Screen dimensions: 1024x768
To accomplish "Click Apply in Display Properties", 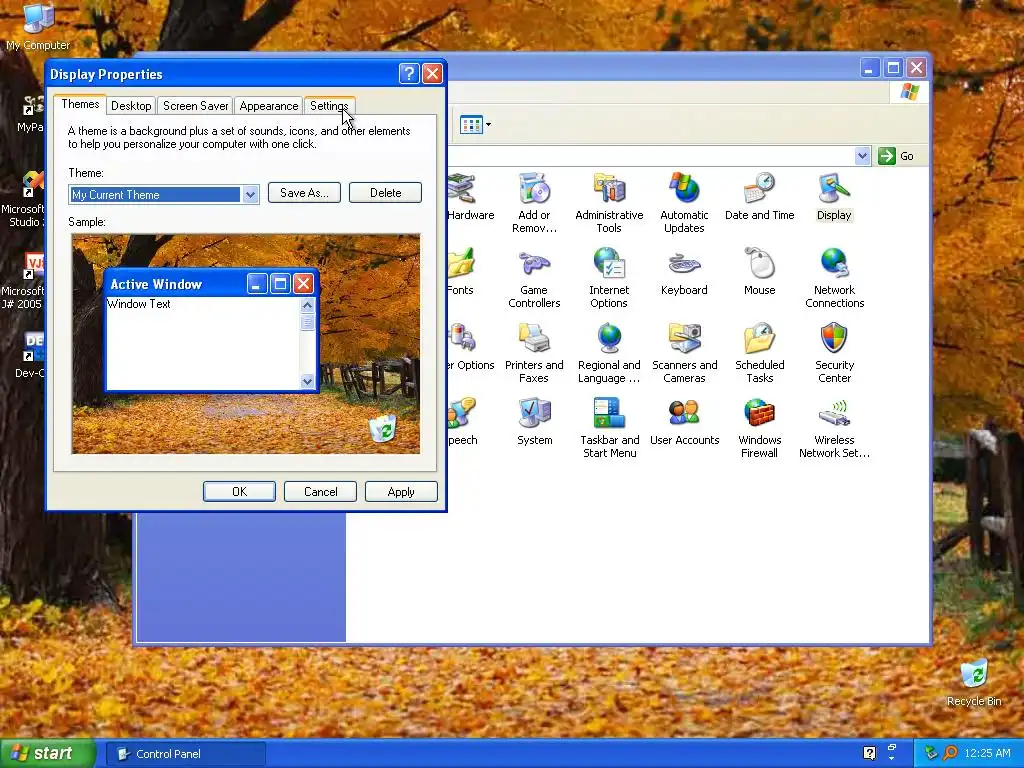I will tap(401, 492).
